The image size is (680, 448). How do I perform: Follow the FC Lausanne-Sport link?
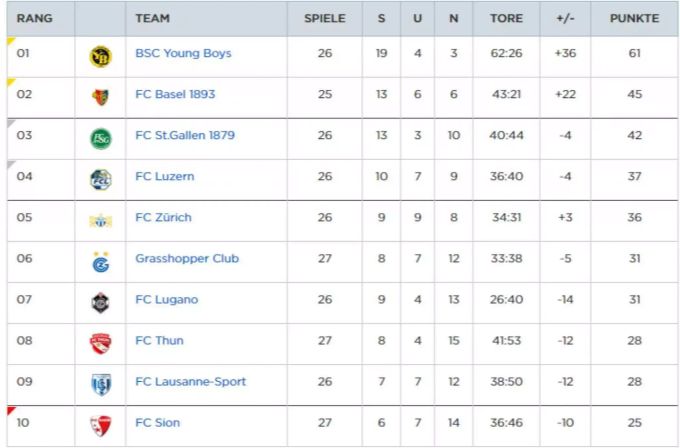(190, 382)
